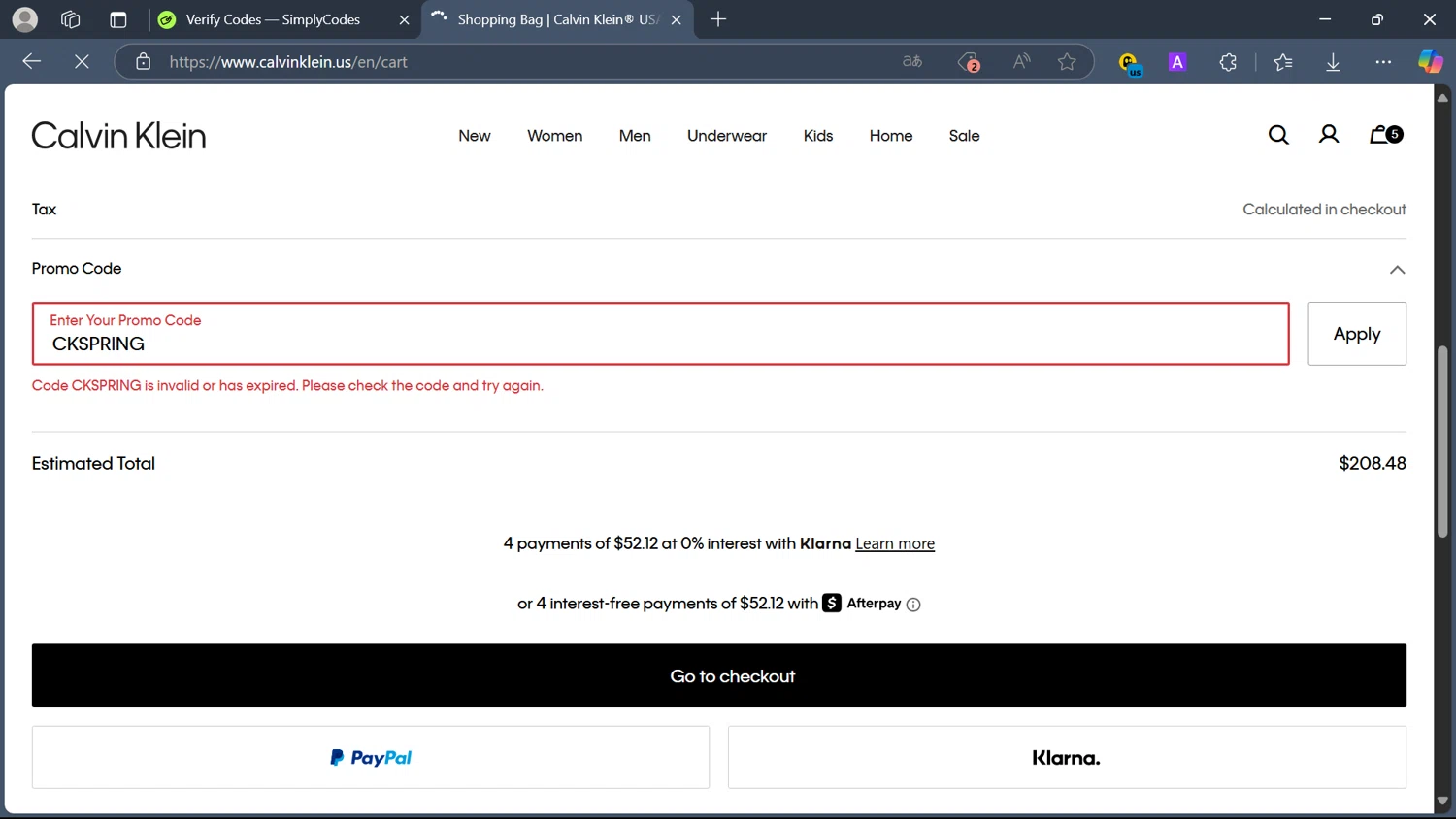
Task: Click the scrollbar down arrow
Action: [x=1442, y=802]
